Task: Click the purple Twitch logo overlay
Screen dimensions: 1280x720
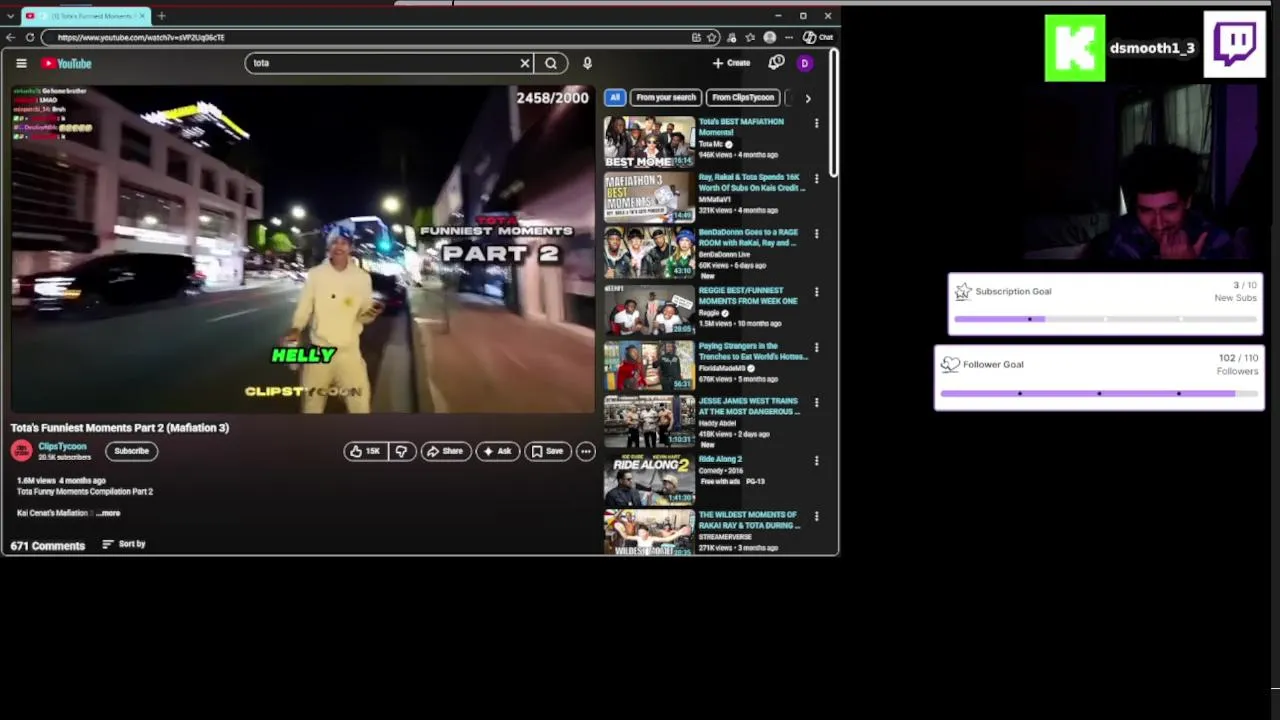Action: pyautogui.click(x=1235, y=44)
